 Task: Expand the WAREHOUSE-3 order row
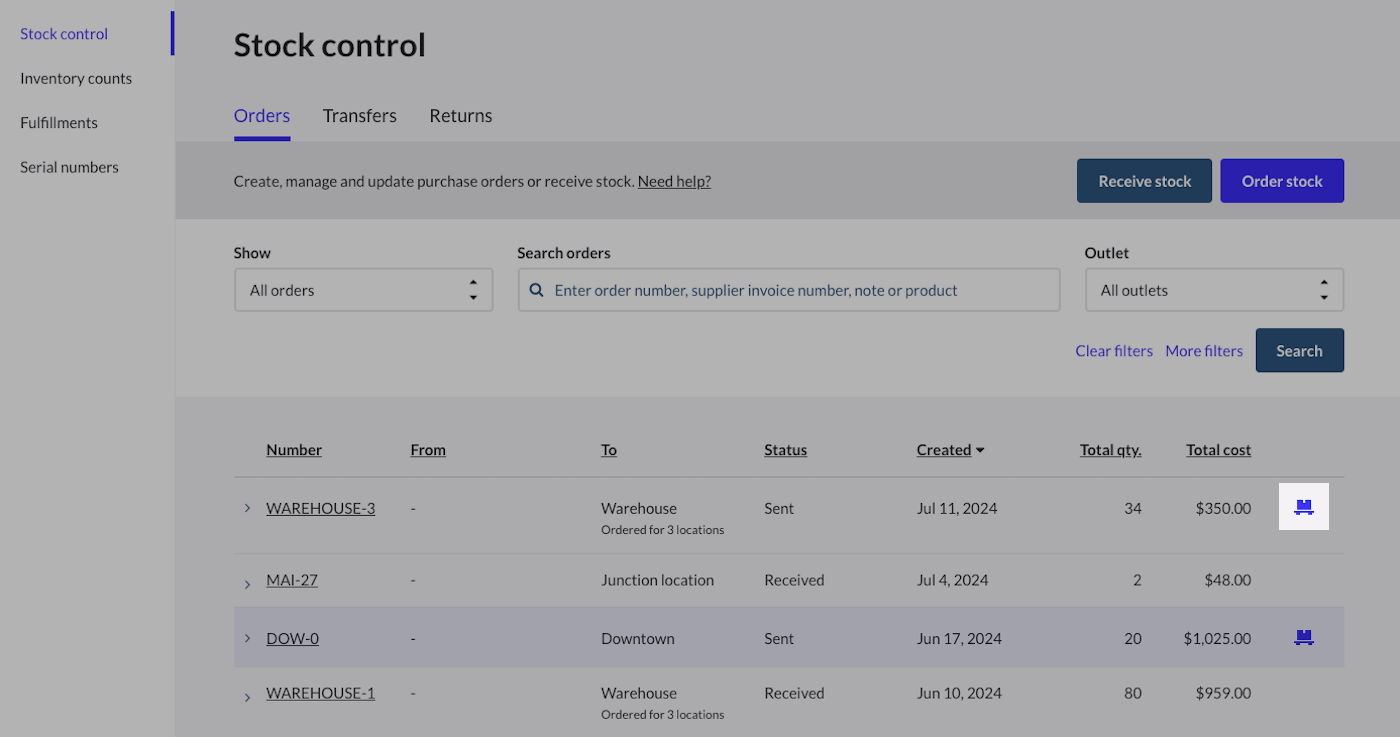tap(247, 508)
